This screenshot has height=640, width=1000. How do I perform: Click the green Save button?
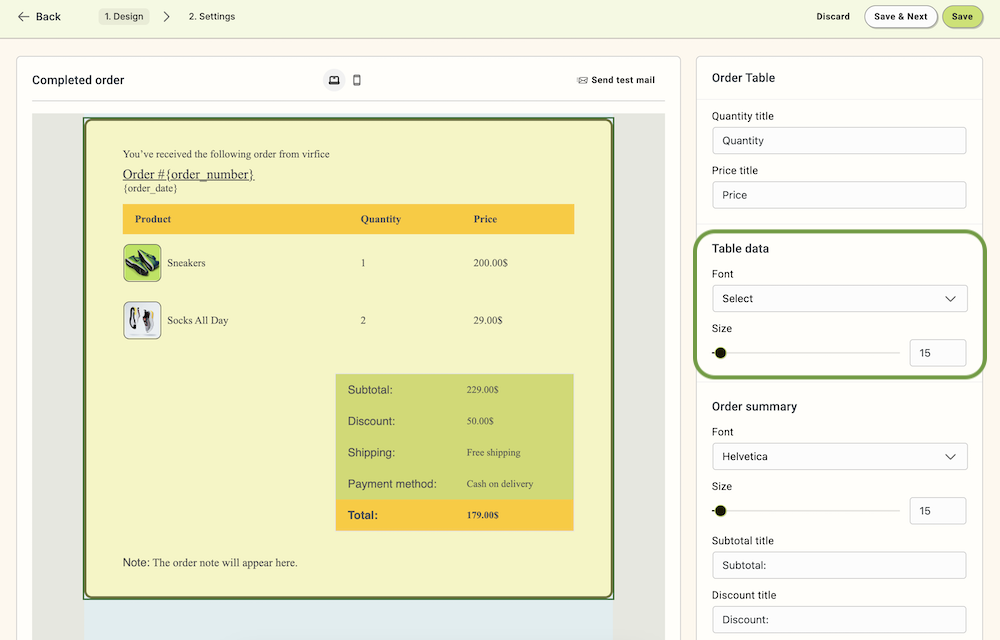point(962,17)
